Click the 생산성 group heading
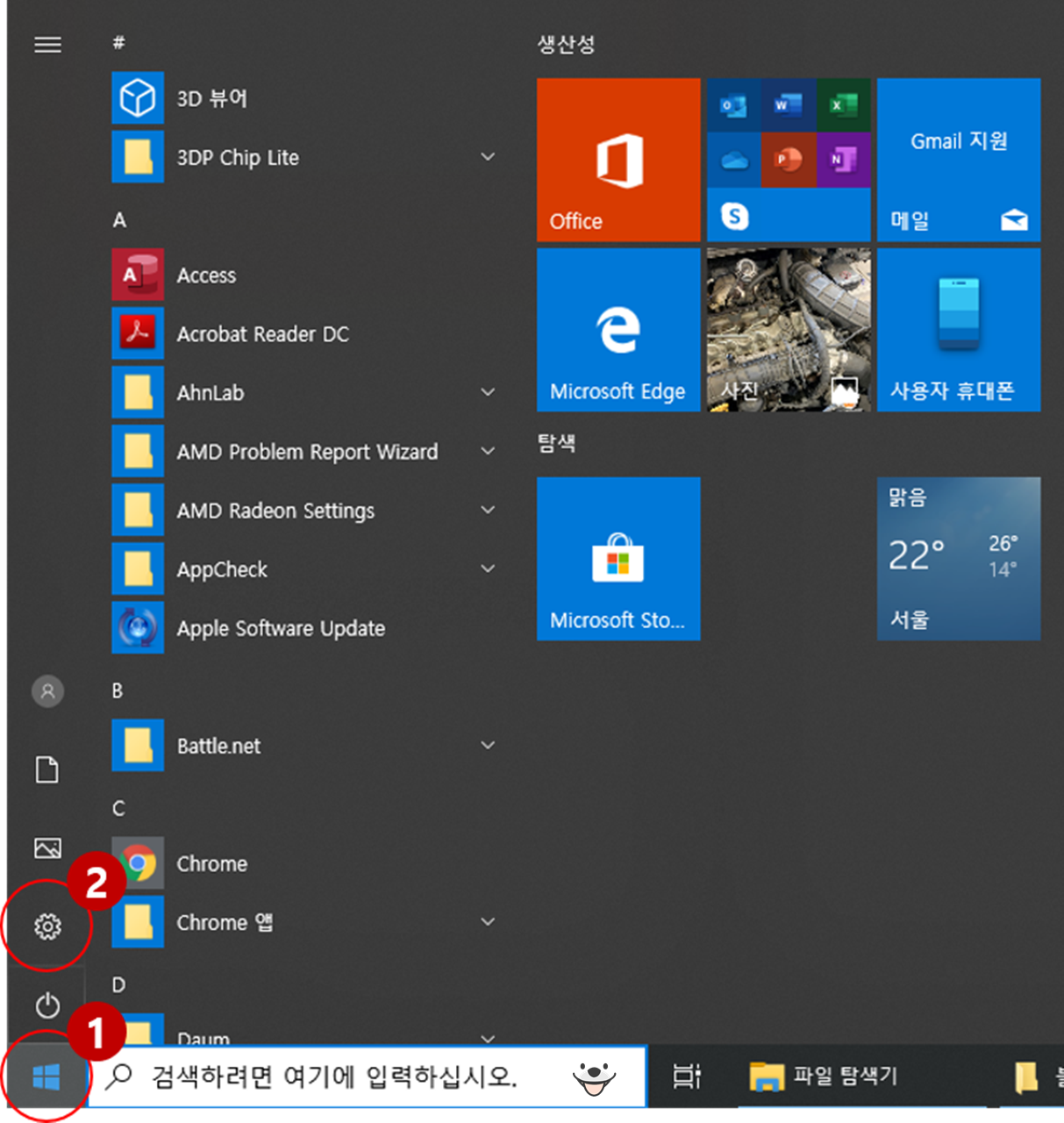 [567, 44]
